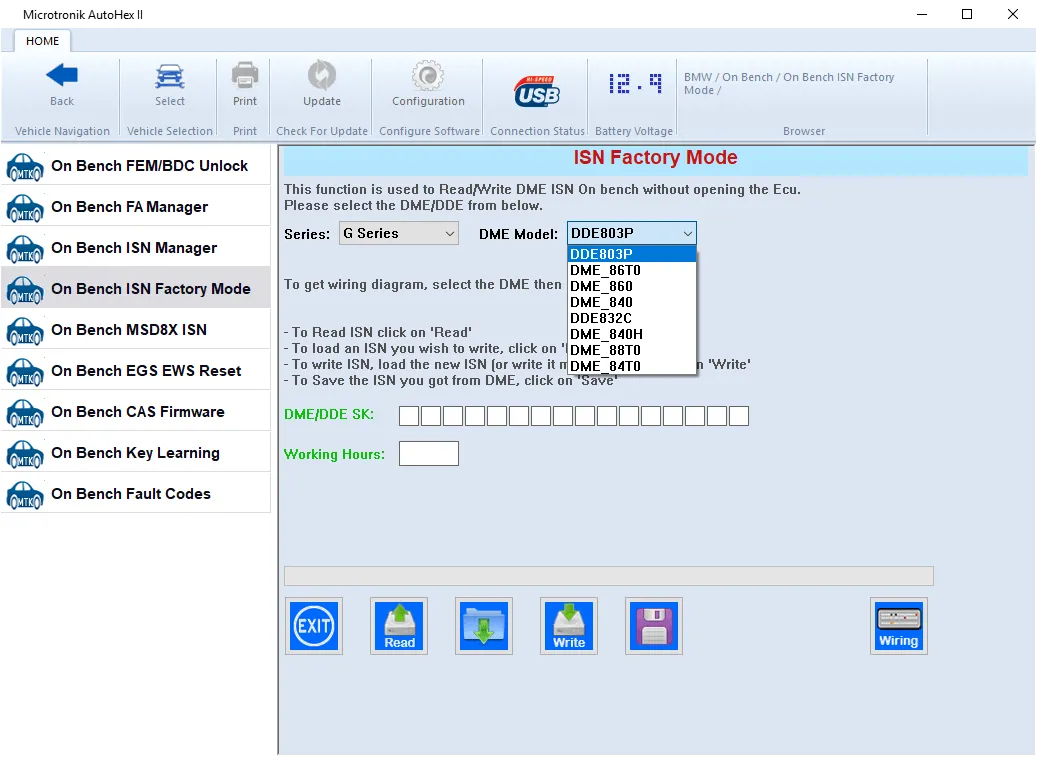Choose DME_860 from the list
This screenshot has height=757, width=1037.
pos(632,286)
